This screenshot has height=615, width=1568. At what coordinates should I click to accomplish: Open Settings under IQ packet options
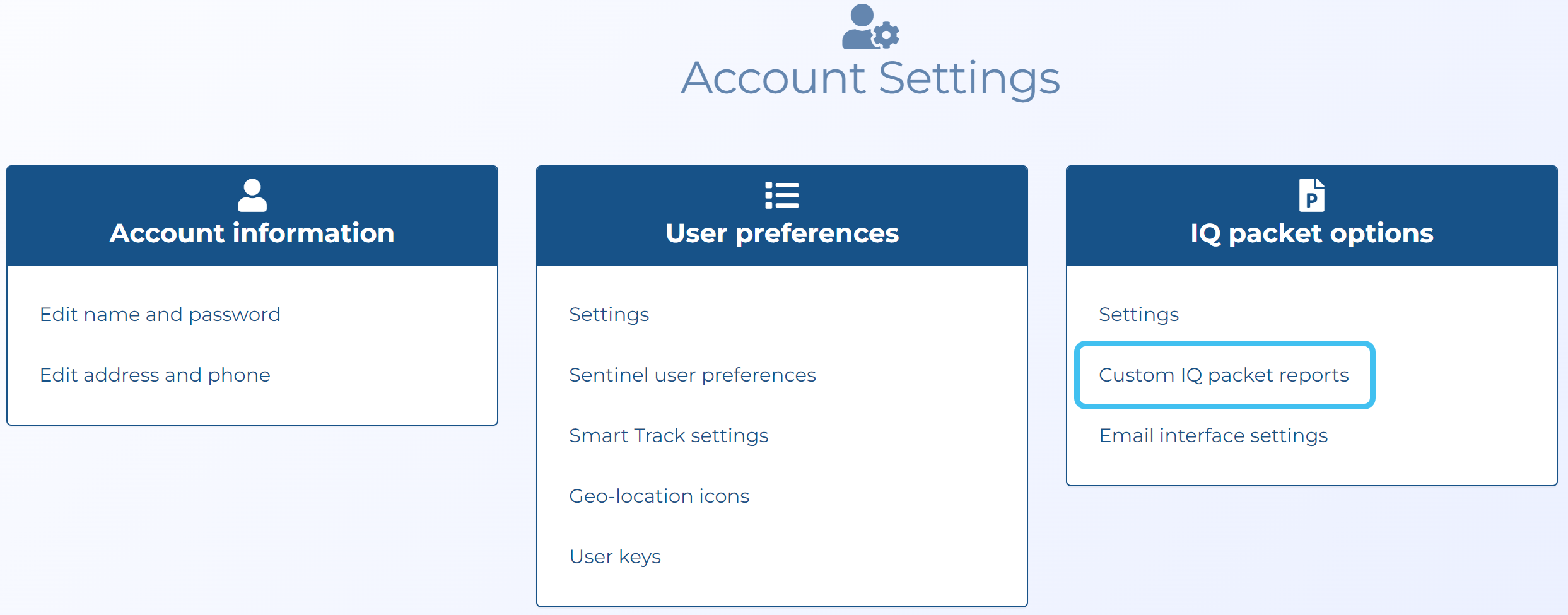click(1138, 314)
